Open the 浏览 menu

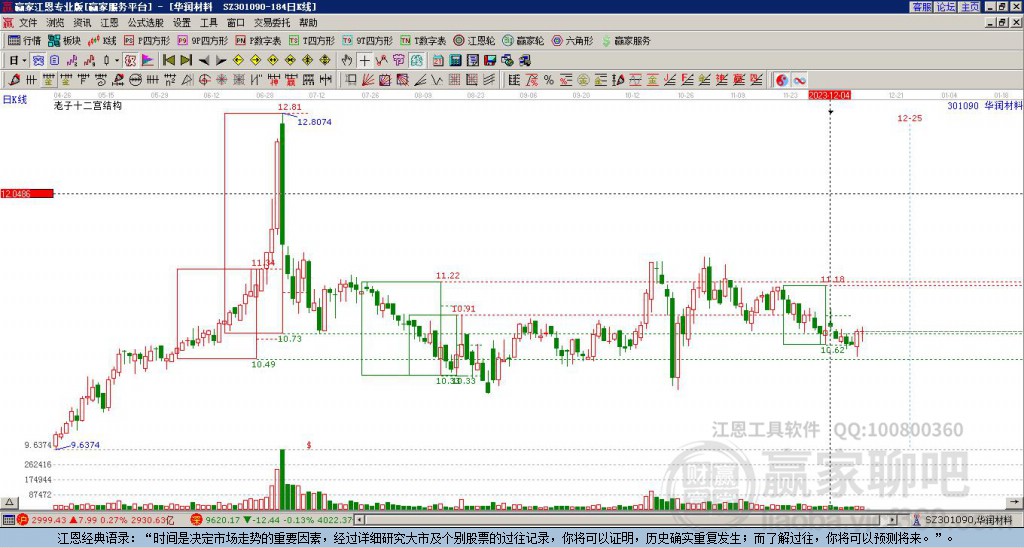click(55, 23)
